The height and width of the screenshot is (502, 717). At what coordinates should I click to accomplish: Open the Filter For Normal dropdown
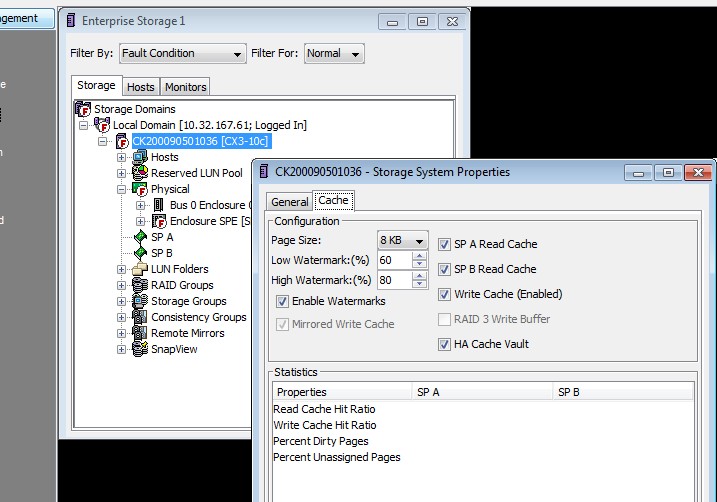334,53
